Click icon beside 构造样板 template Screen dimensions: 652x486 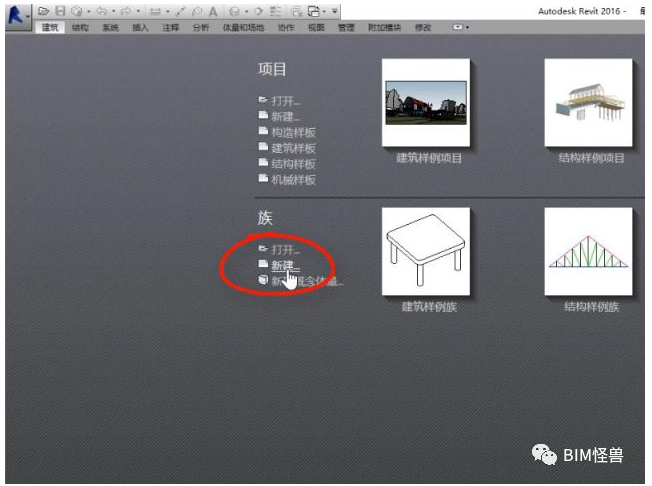click(x=263, y=132)
